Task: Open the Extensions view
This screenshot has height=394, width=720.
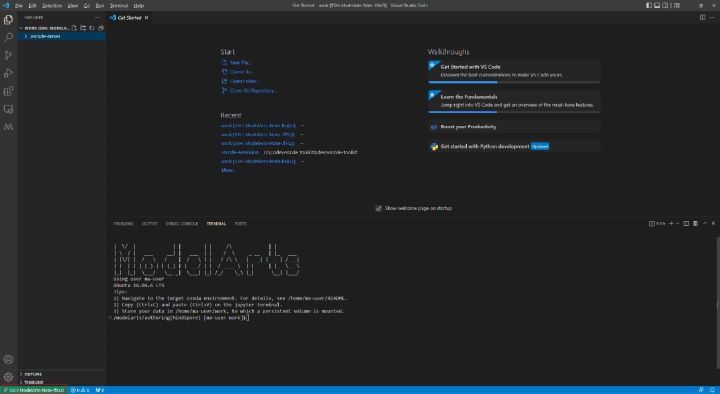Action: coord(8,91)
